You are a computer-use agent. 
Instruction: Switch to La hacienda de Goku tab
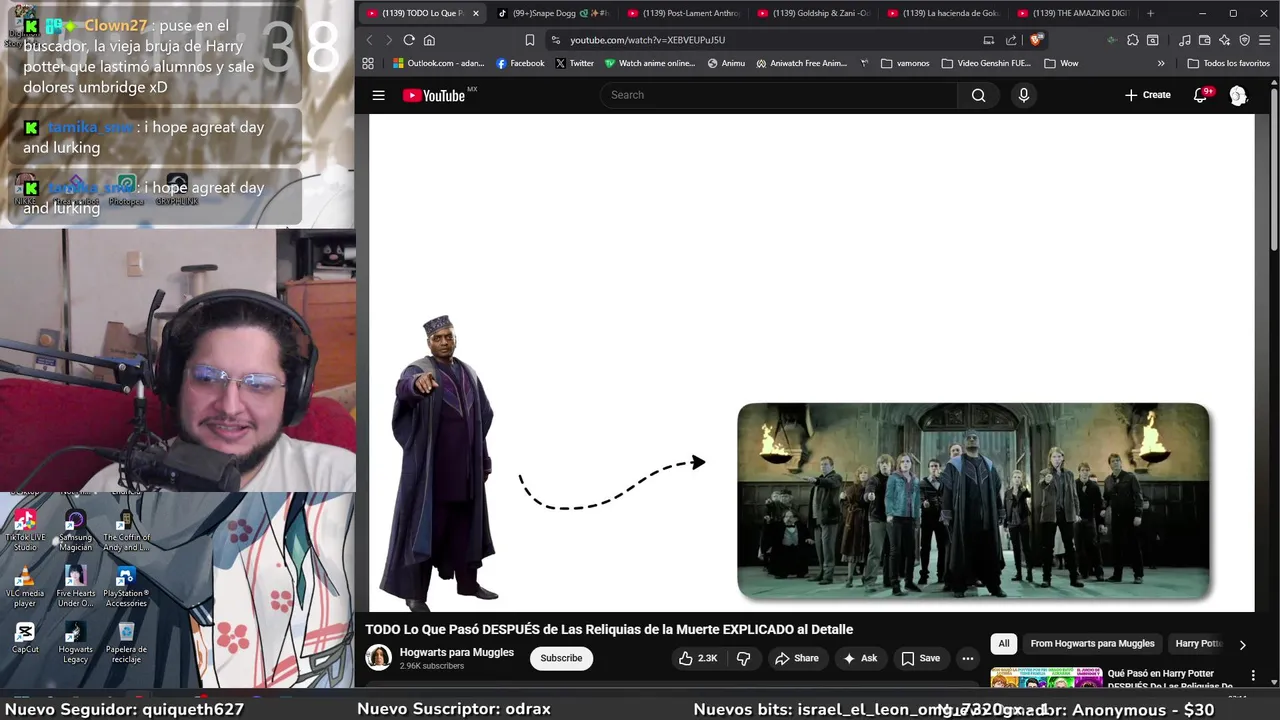pos(943,13)
